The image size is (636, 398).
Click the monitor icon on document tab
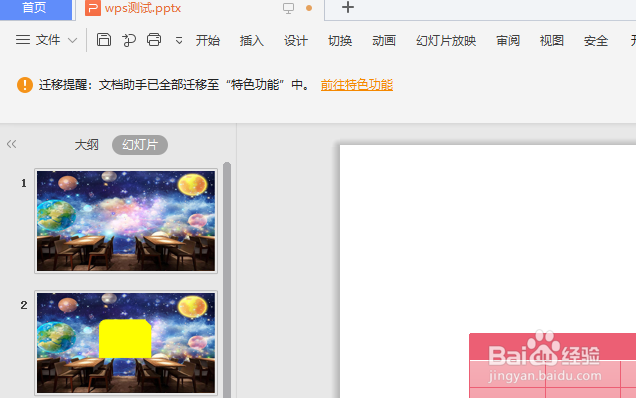[x=288, y=8]
